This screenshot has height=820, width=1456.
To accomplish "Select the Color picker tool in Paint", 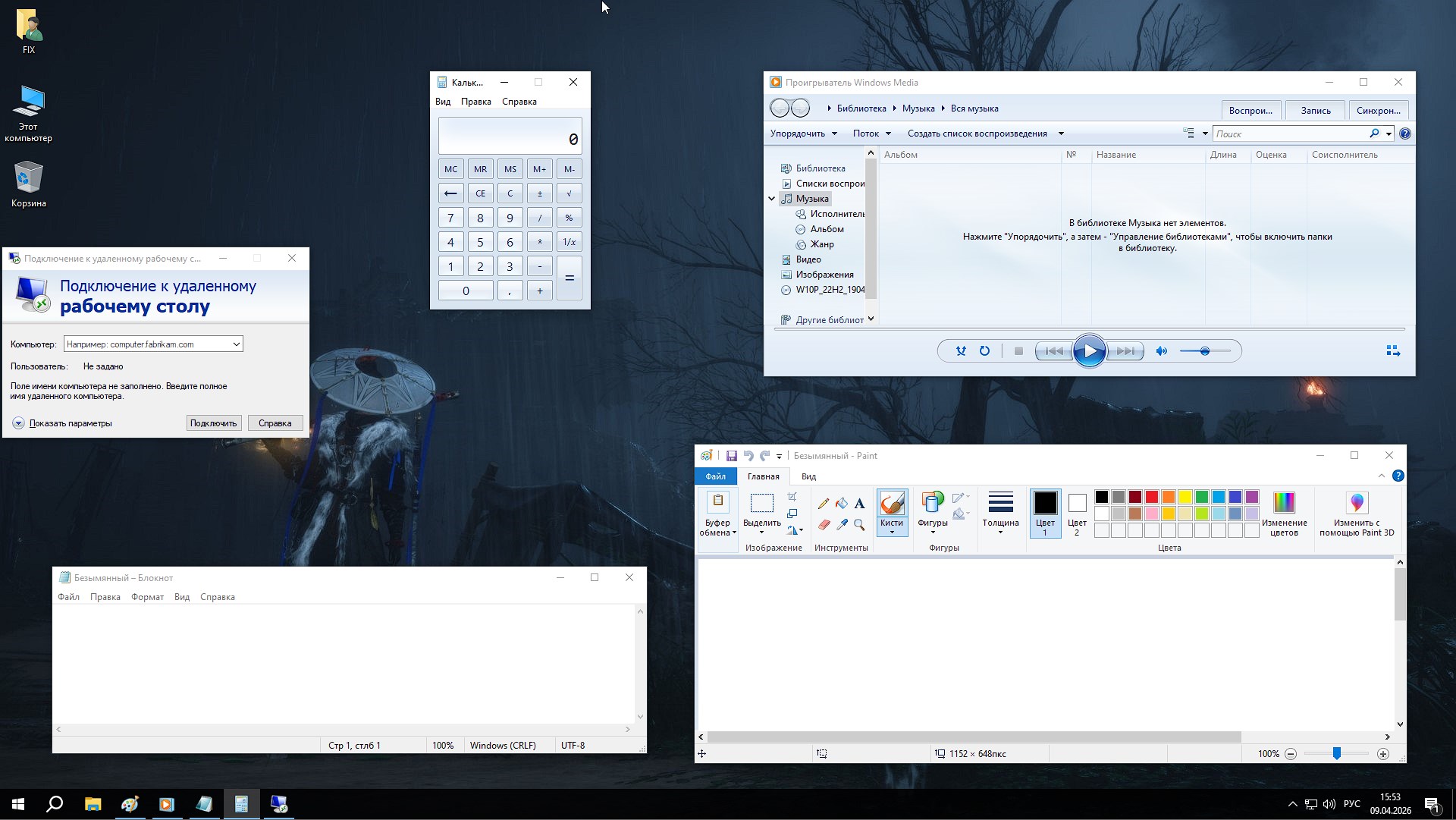I will [x=842, y=523].
